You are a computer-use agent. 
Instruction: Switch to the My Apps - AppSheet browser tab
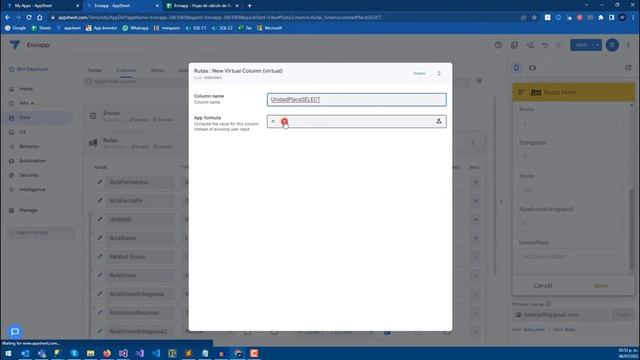point(42,6)
